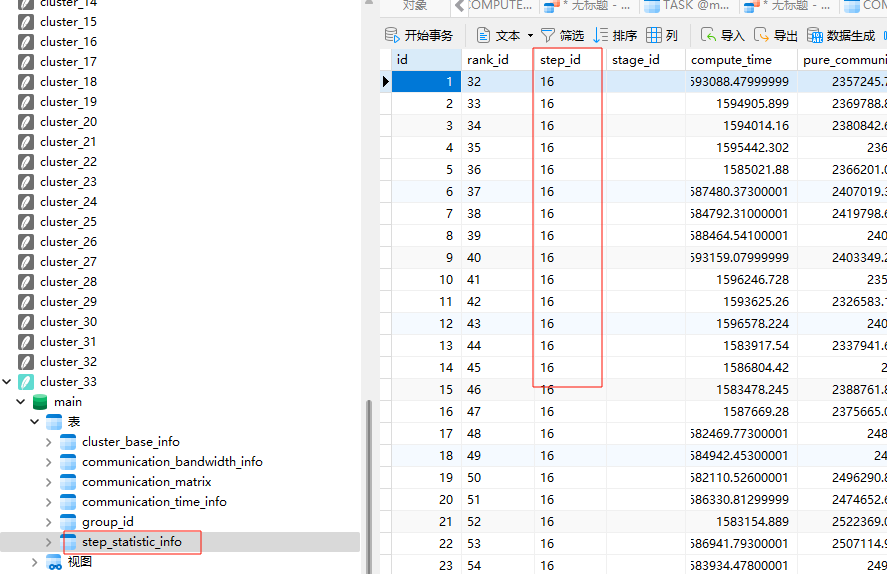Select the cluster_27 tree row
The width and height of the screenshot is (887, 574).
coord(180,262)
